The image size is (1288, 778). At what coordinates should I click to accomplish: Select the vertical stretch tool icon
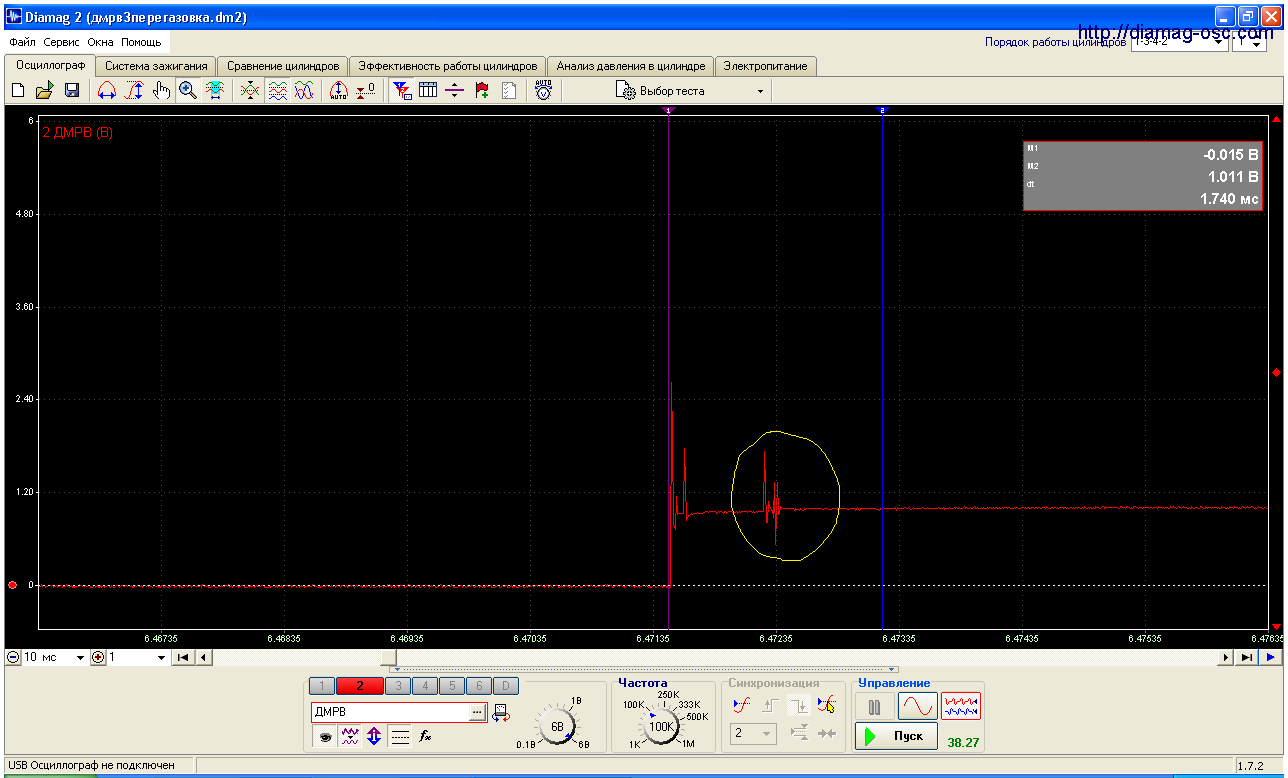[x=134, y=91]
